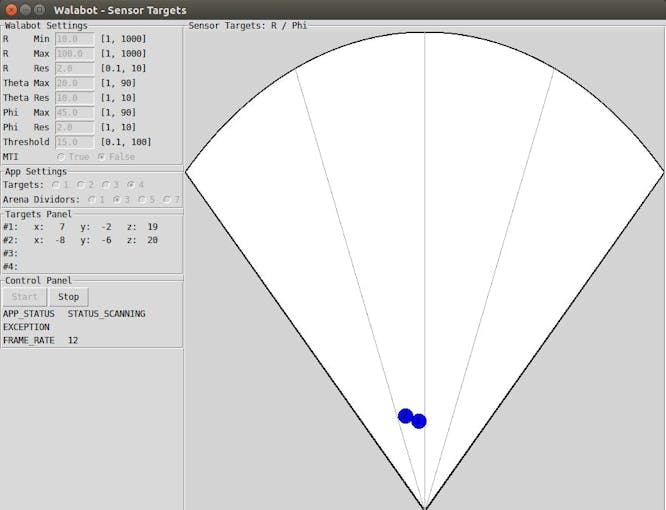Click the Walabot Settings group title

[46, 25]
